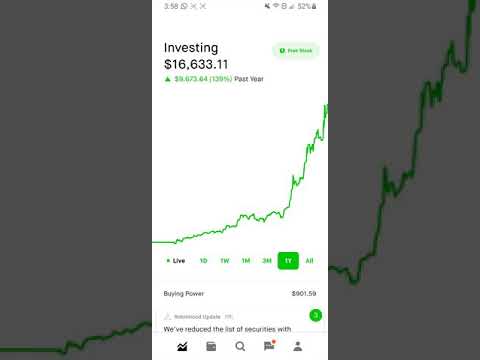
Task: Tap the battery status icon
Action: tap(314, 6)
